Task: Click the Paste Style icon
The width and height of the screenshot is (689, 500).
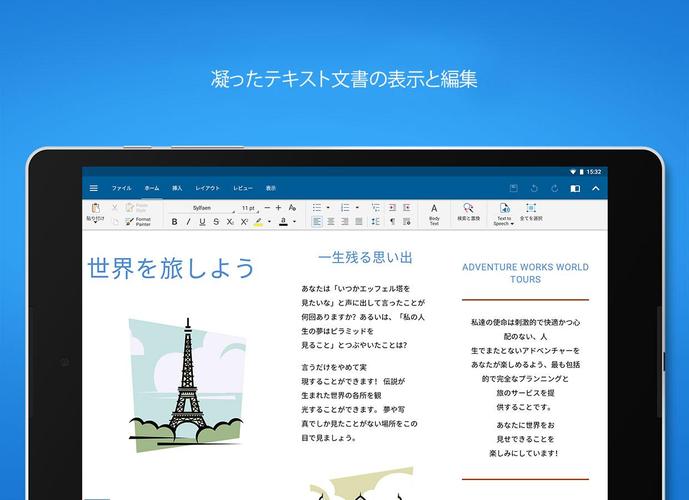Action: point(137,207)
